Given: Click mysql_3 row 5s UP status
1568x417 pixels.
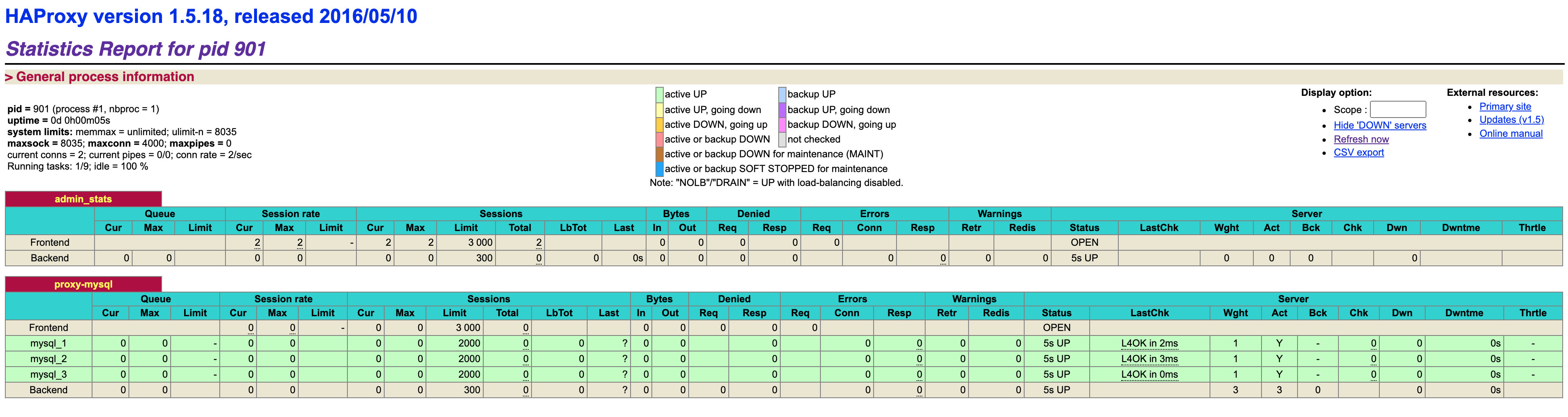Looking at the screenshot, I should (x=1057, y=374).
